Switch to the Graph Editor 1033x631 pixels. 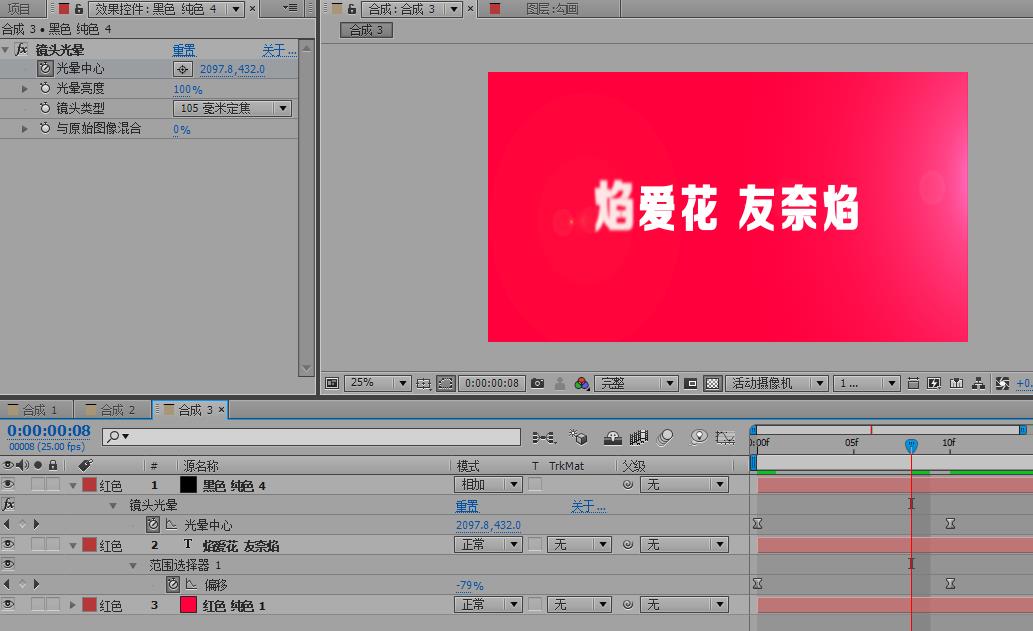725,437
